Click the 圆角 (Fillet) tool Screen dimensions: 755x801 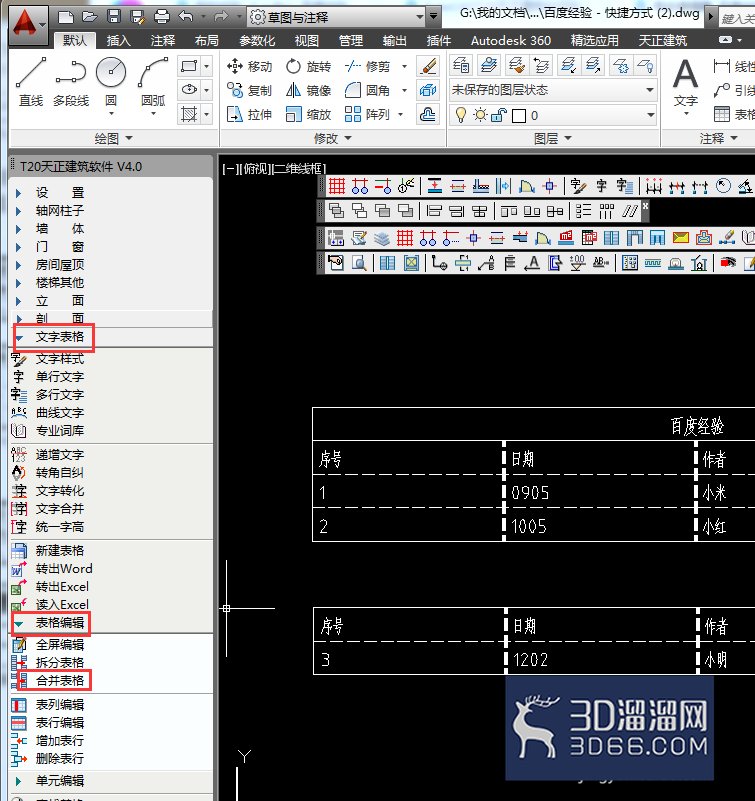368,90
